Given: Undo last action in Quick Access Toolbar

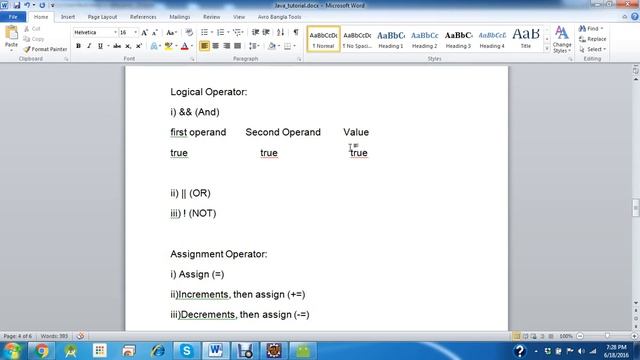Looking at the screenshot, I should (x=27, y=5).
